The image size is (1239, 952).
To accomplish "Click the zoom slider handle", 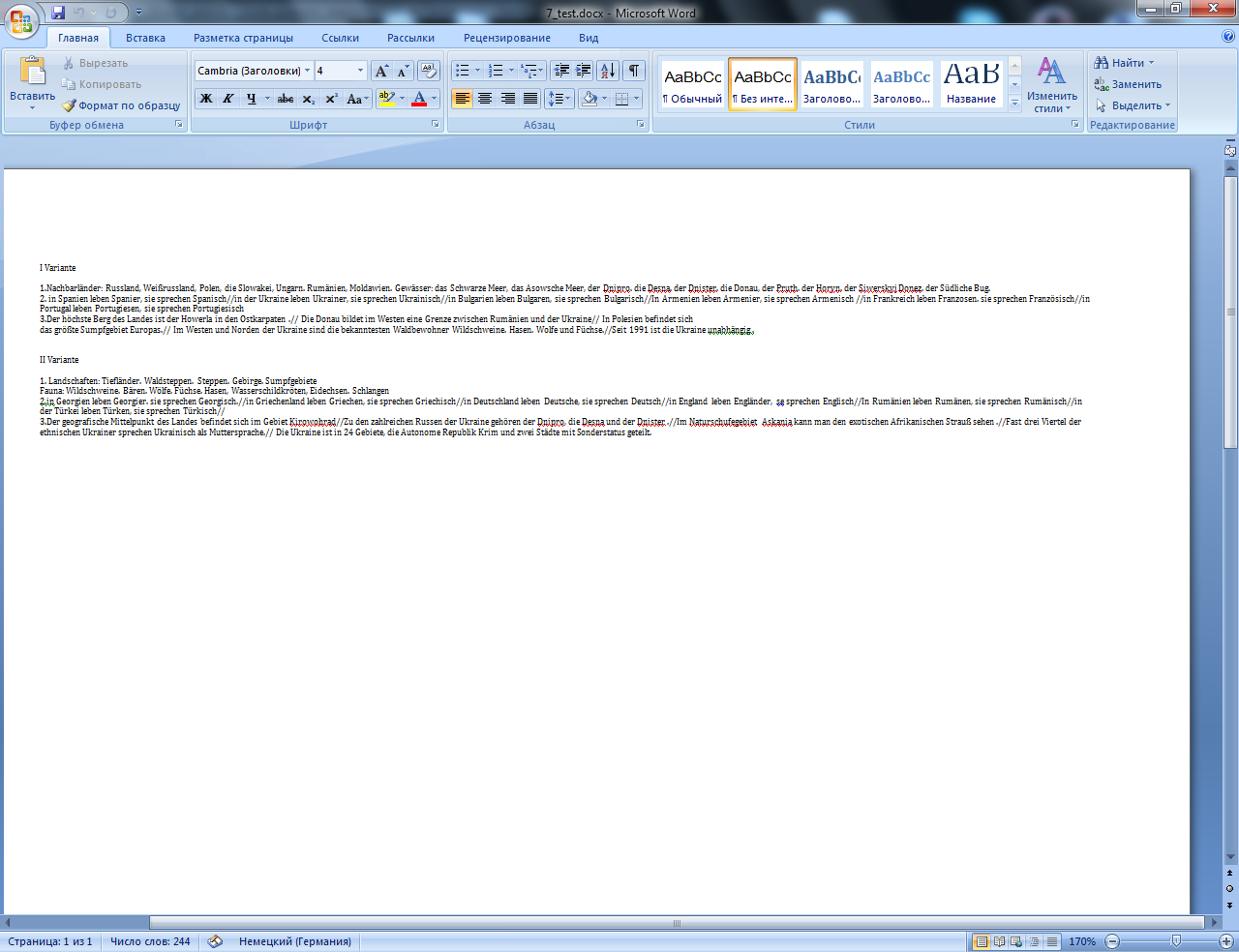I will pyautogui.click(x=1176, y=941).
